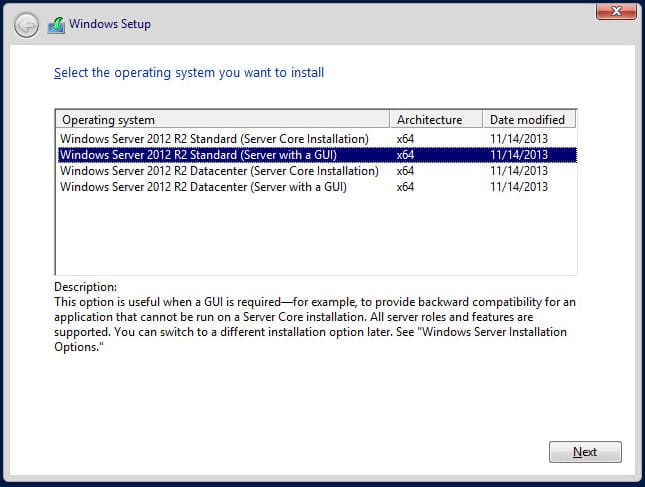Click x64 in the Standard Server Core row
This screenshot has height=487, width=645.
405,138
